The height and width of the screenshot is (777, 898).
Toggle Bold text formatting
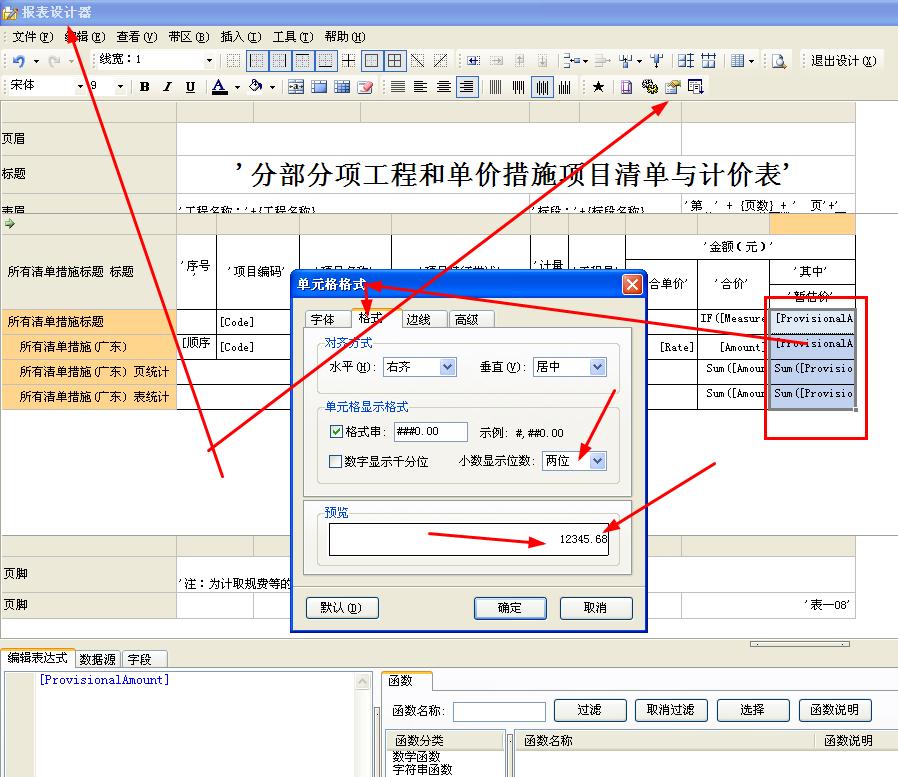tap(144, 86)
